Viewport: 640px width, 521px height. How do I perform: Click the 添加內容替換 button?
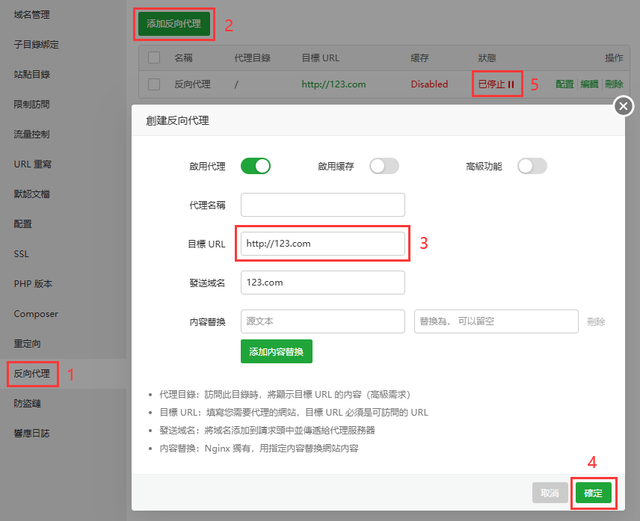(x=277, y=352)
